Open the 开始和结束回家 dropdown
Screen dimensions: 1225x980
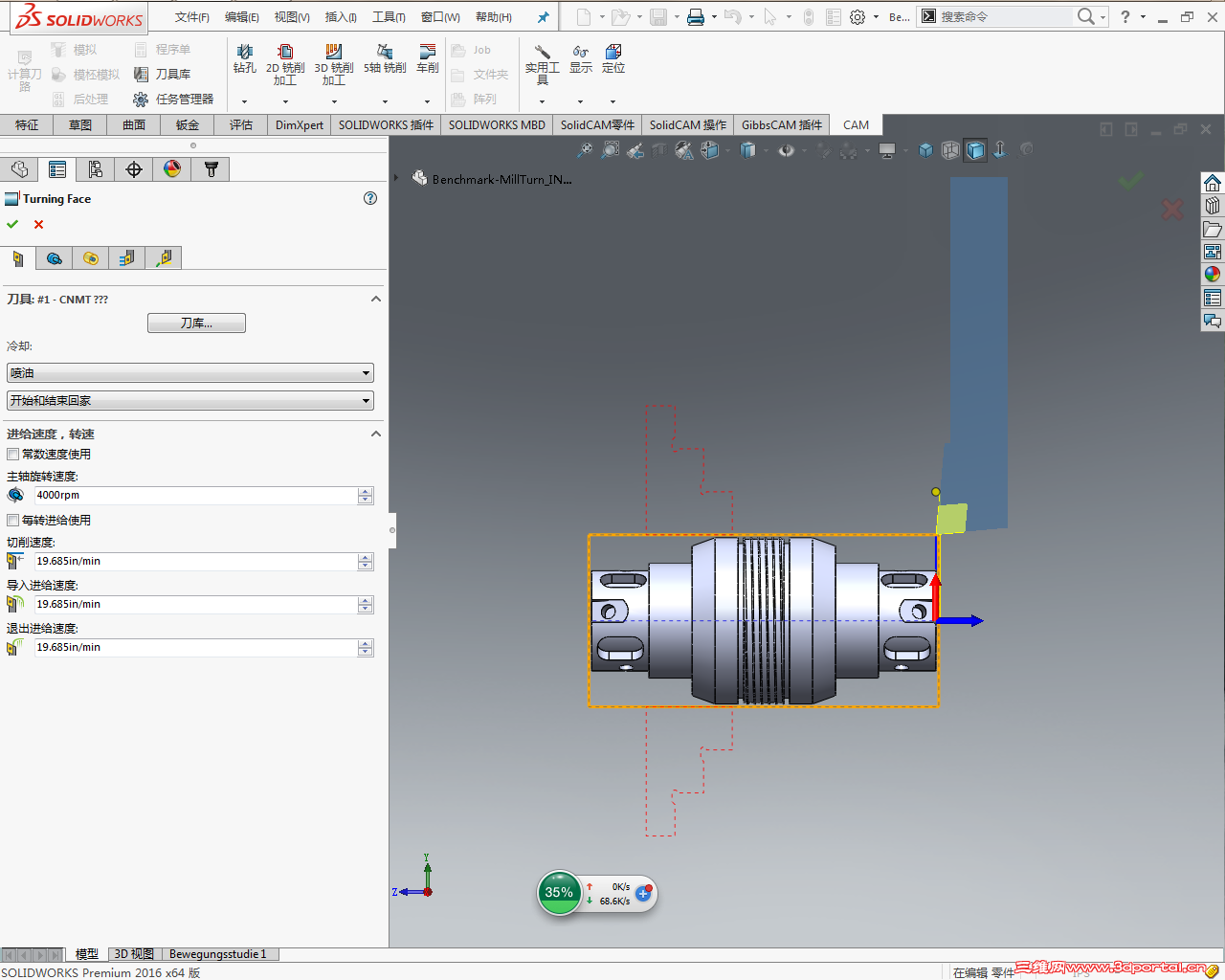pos(189,401)
